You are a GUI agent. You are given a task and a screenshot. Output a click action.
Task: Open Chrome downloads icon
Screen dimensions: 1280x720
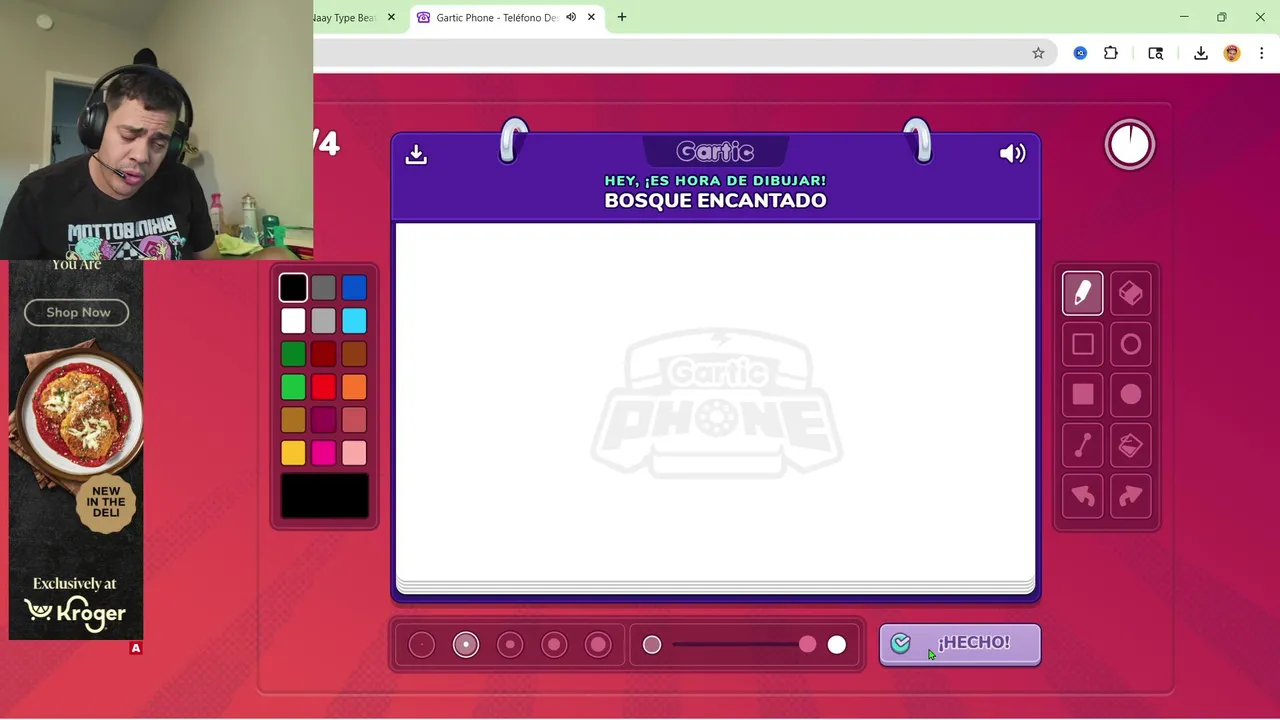1201,53
